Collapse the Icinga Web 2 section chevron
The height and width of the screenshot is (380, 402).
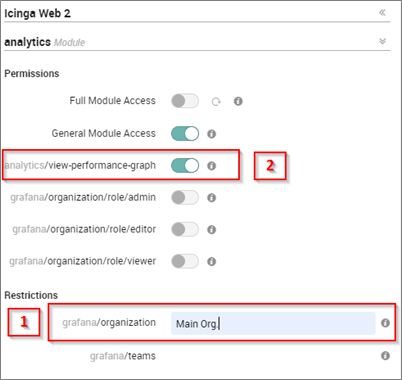(x=382, y=13)
